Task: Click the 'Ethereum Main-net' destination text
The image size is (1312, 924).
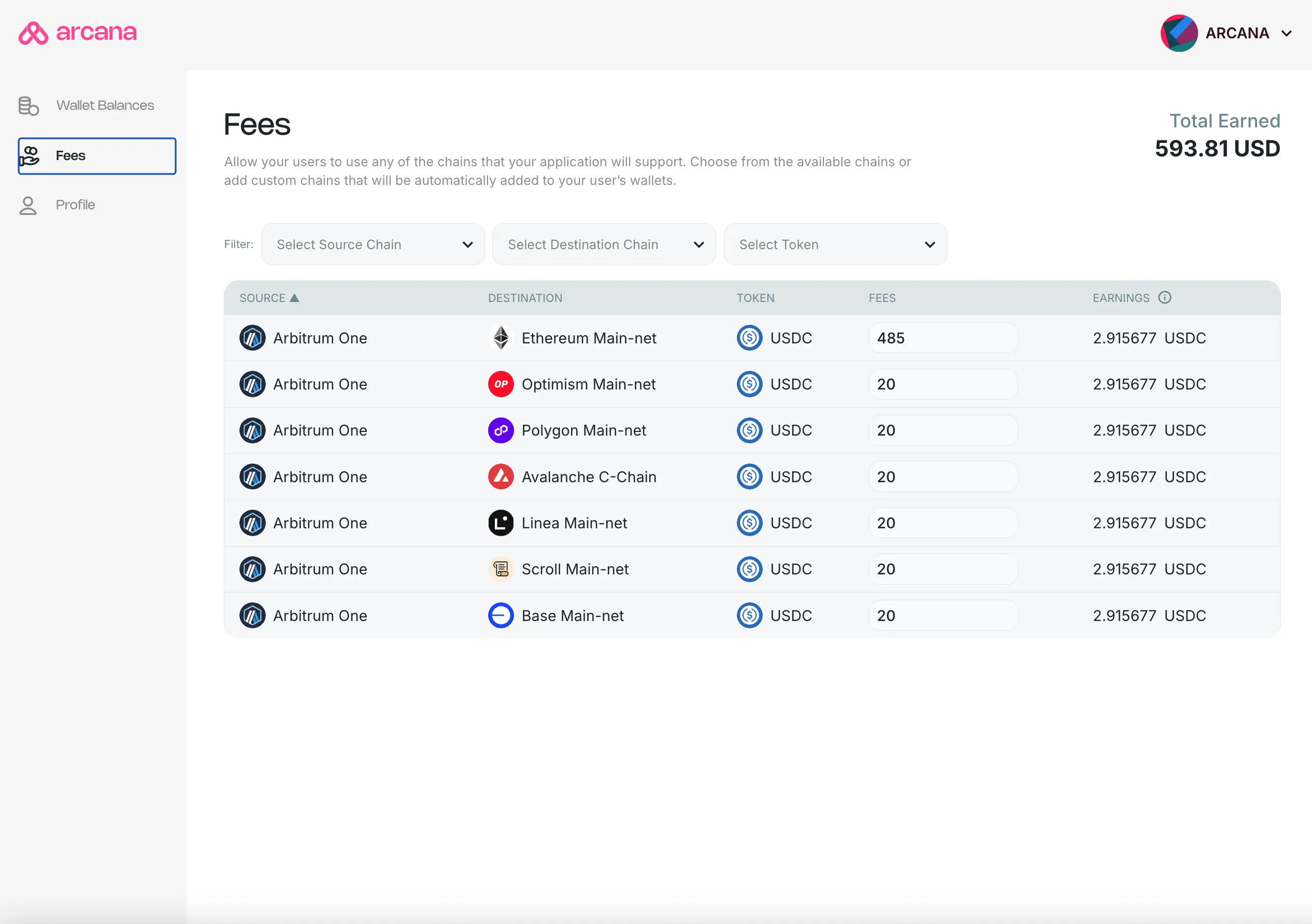Action: pos(589,339)
